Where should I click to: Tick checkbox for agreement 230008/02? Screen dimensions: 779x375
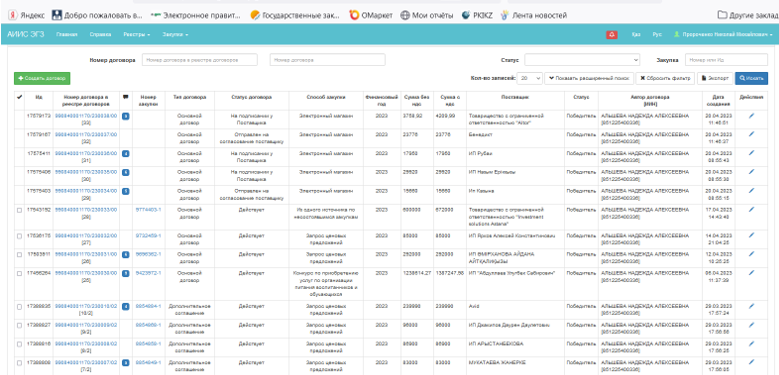click(x=19, y=345)
